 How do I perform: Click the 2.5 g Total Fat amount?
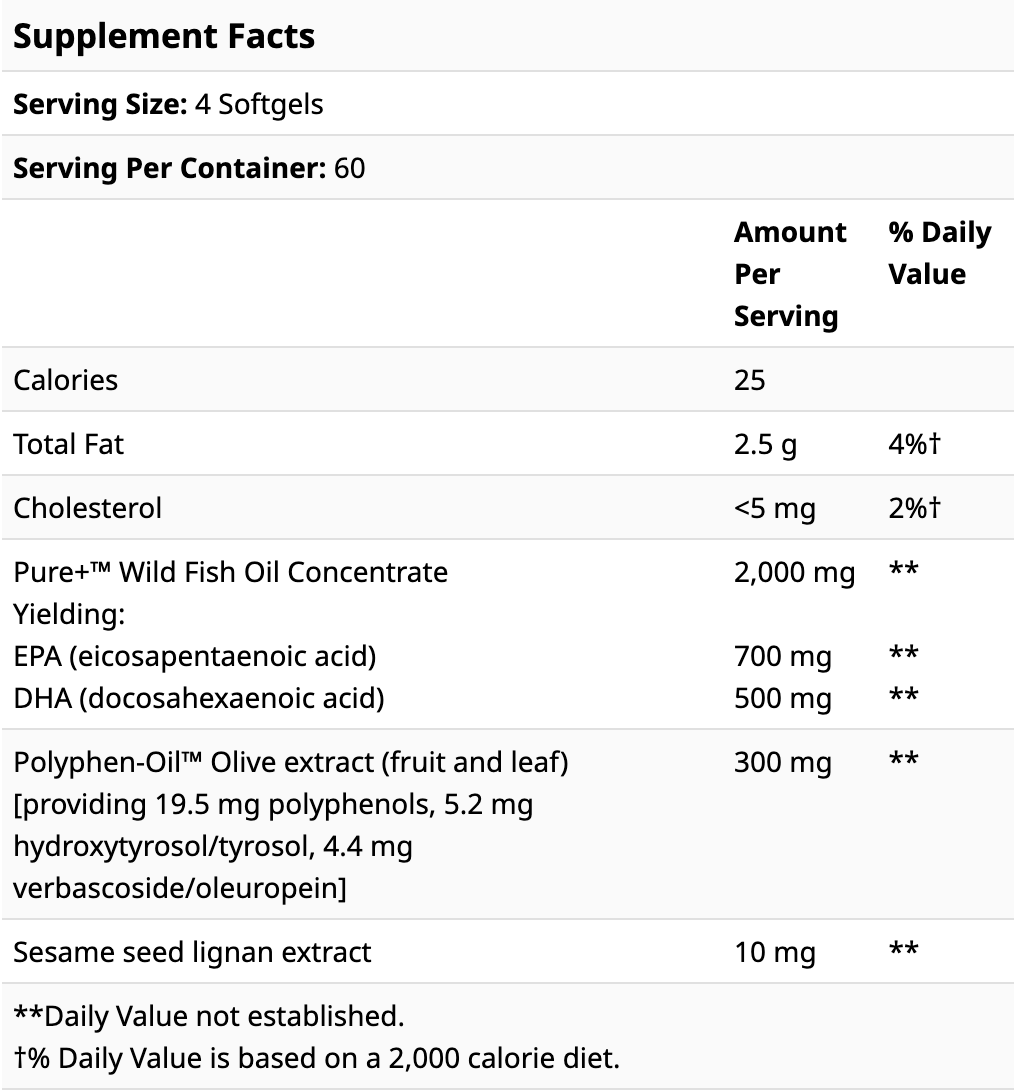click(765, 444)
